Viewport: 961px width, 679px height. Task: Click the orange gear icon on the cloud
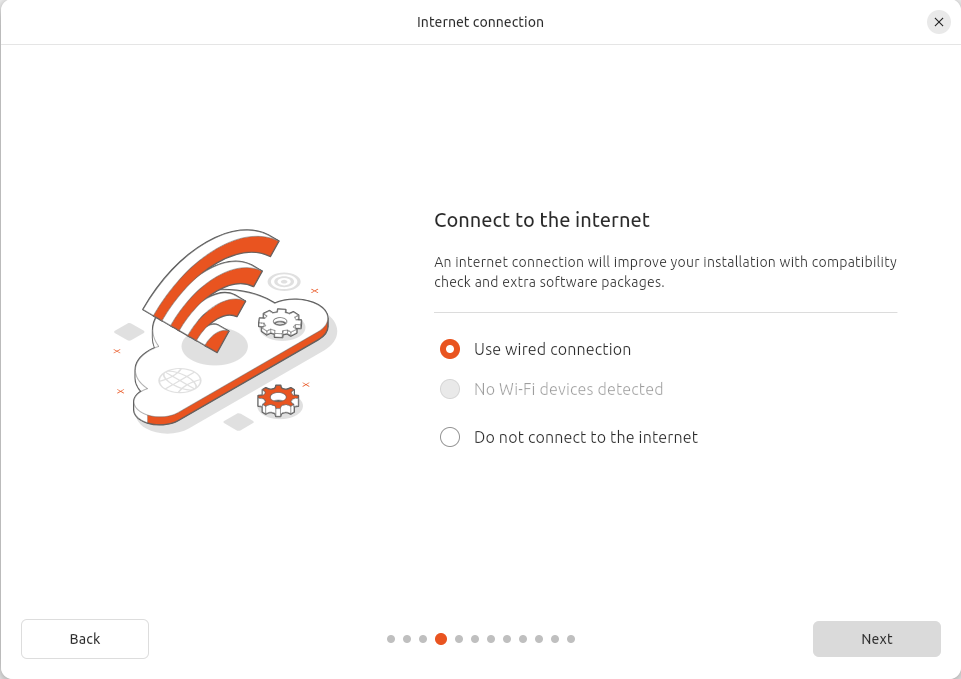point(279,399)
